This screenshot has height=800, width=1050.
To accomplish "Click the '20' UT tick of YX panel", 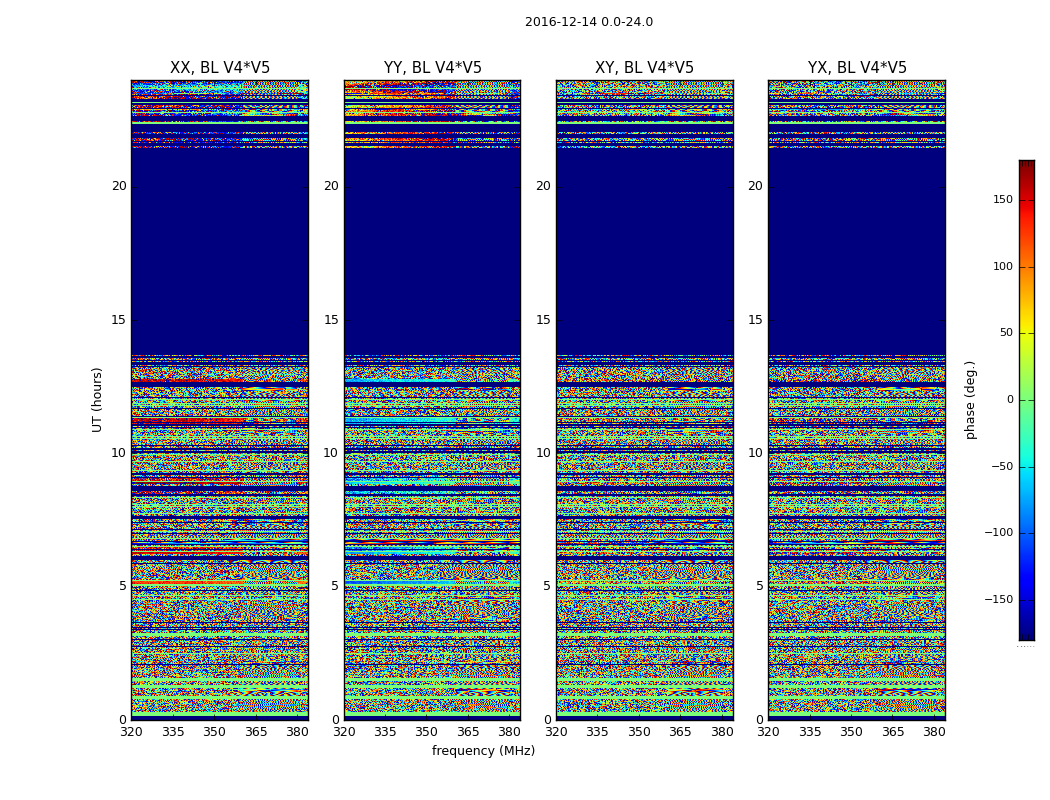I will (x=755, y=186).
